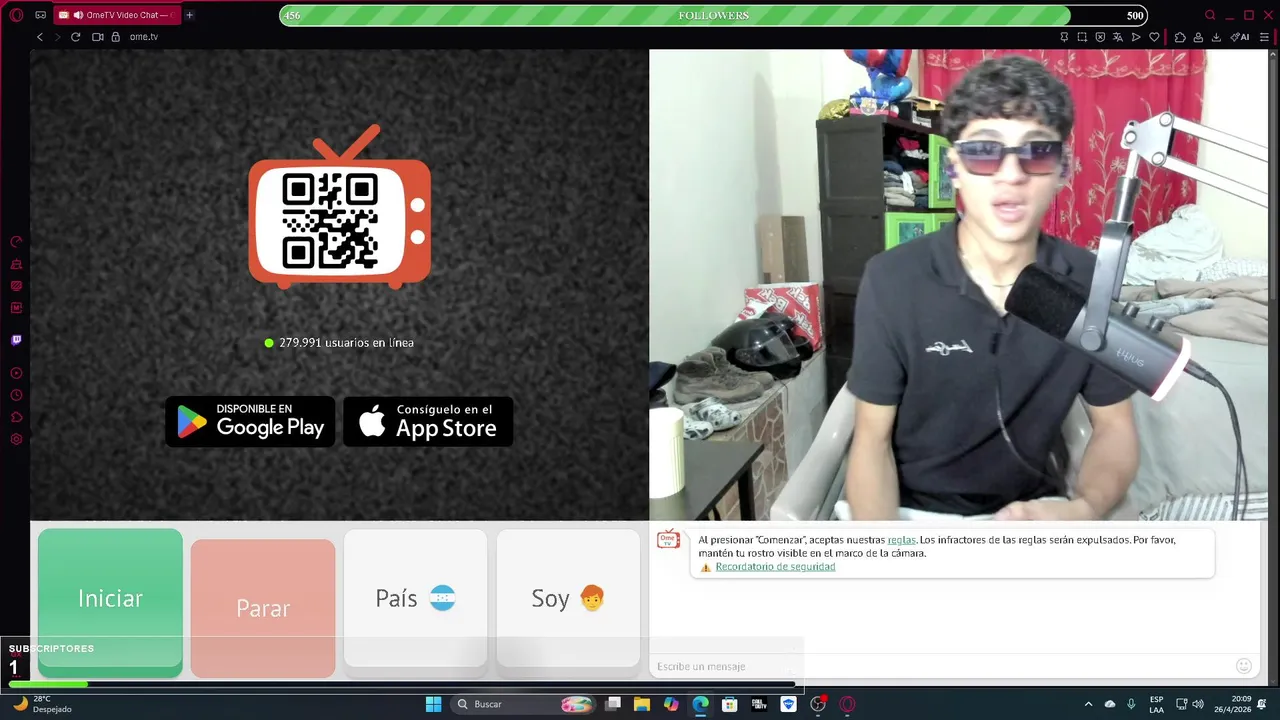This screenshot has width=1280, height=720.
Task: Open the profile account icon
Action: pyautogui.click(x=1198, y=37)
